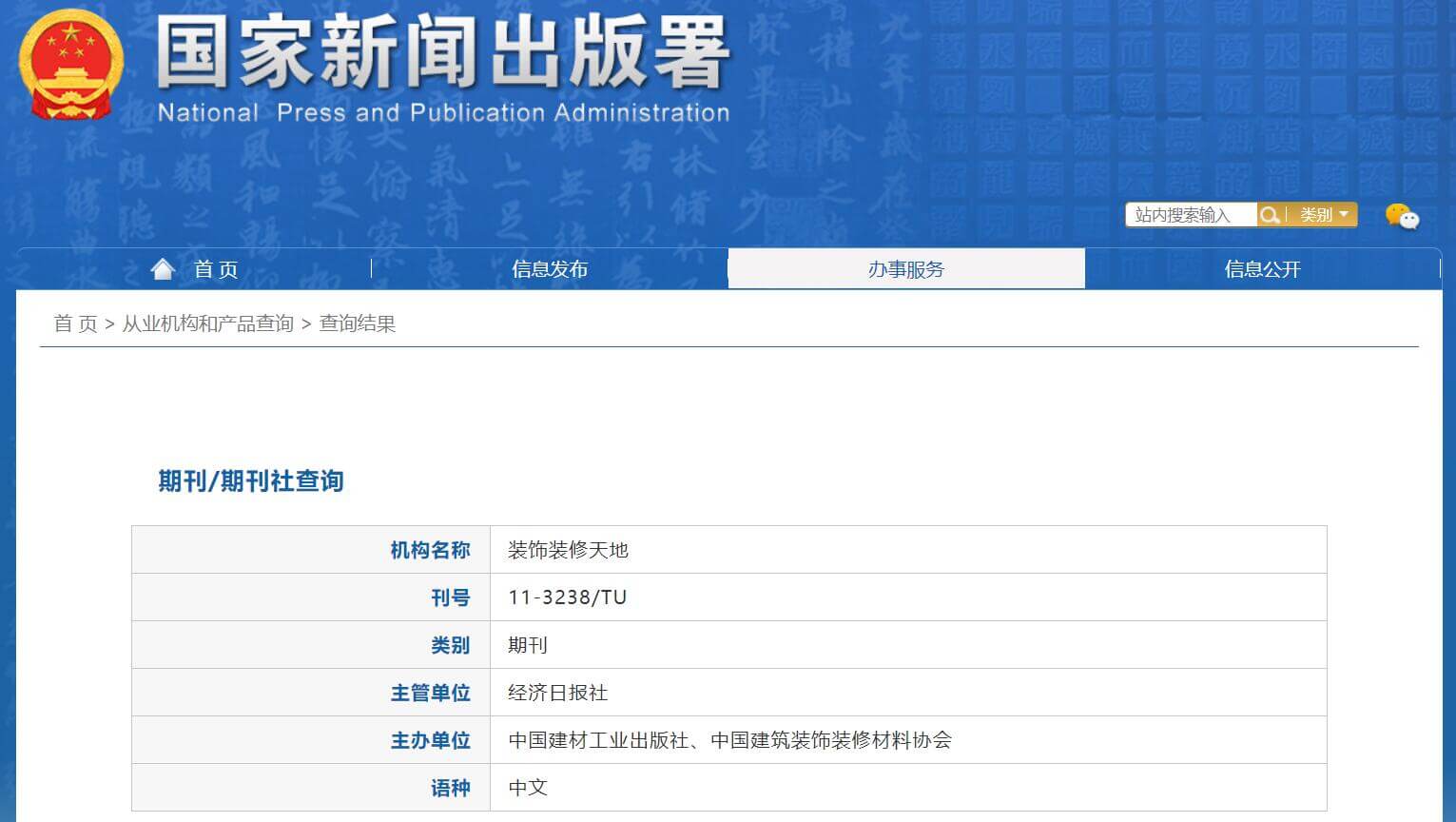Click the 机构名称 row label

pyautogui.click(x=430, y=550)
